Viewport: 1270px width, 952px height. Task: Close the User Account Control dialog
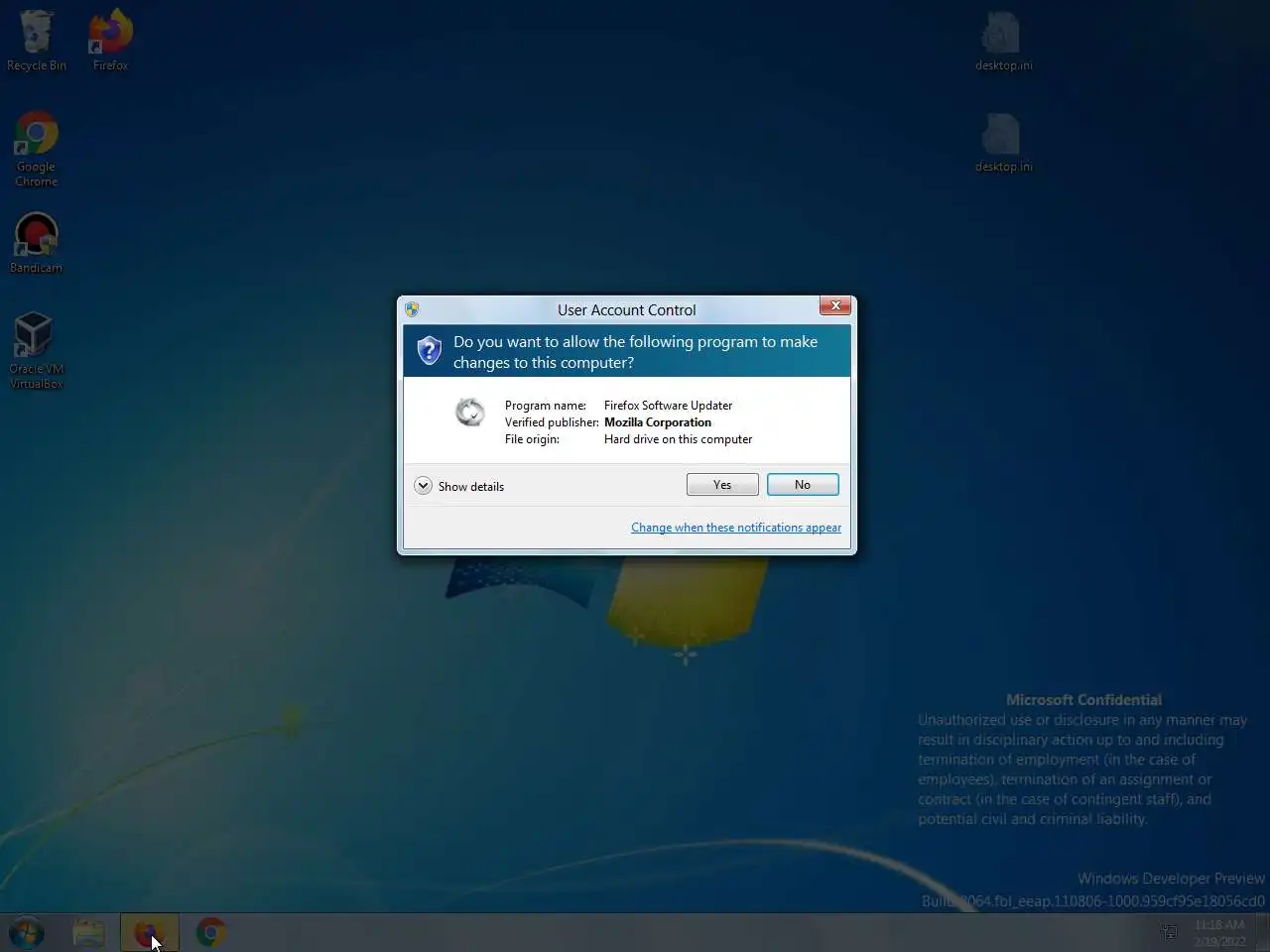835,306
